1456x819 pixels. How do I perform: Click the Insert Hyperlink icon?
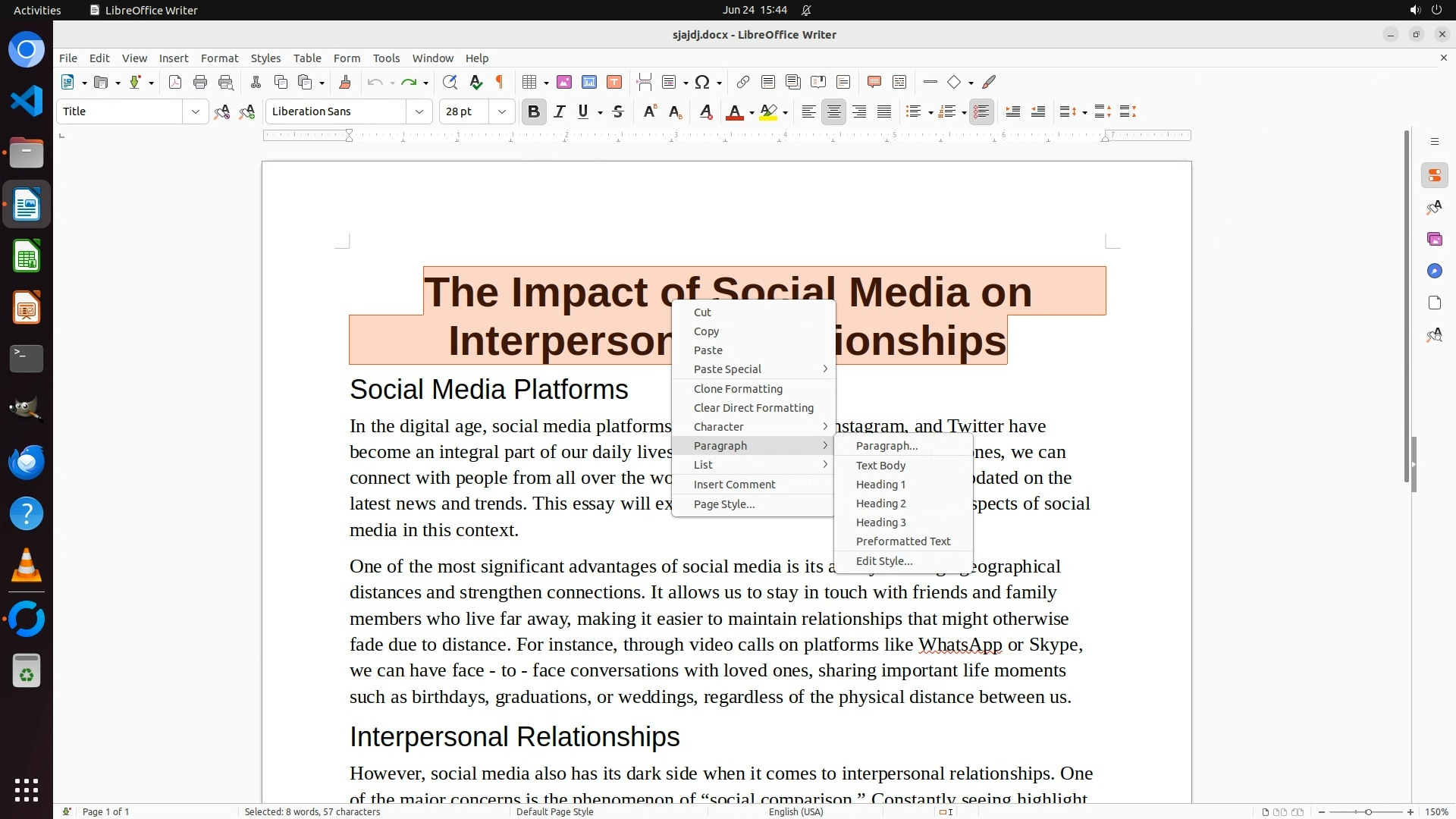point(743,82)
